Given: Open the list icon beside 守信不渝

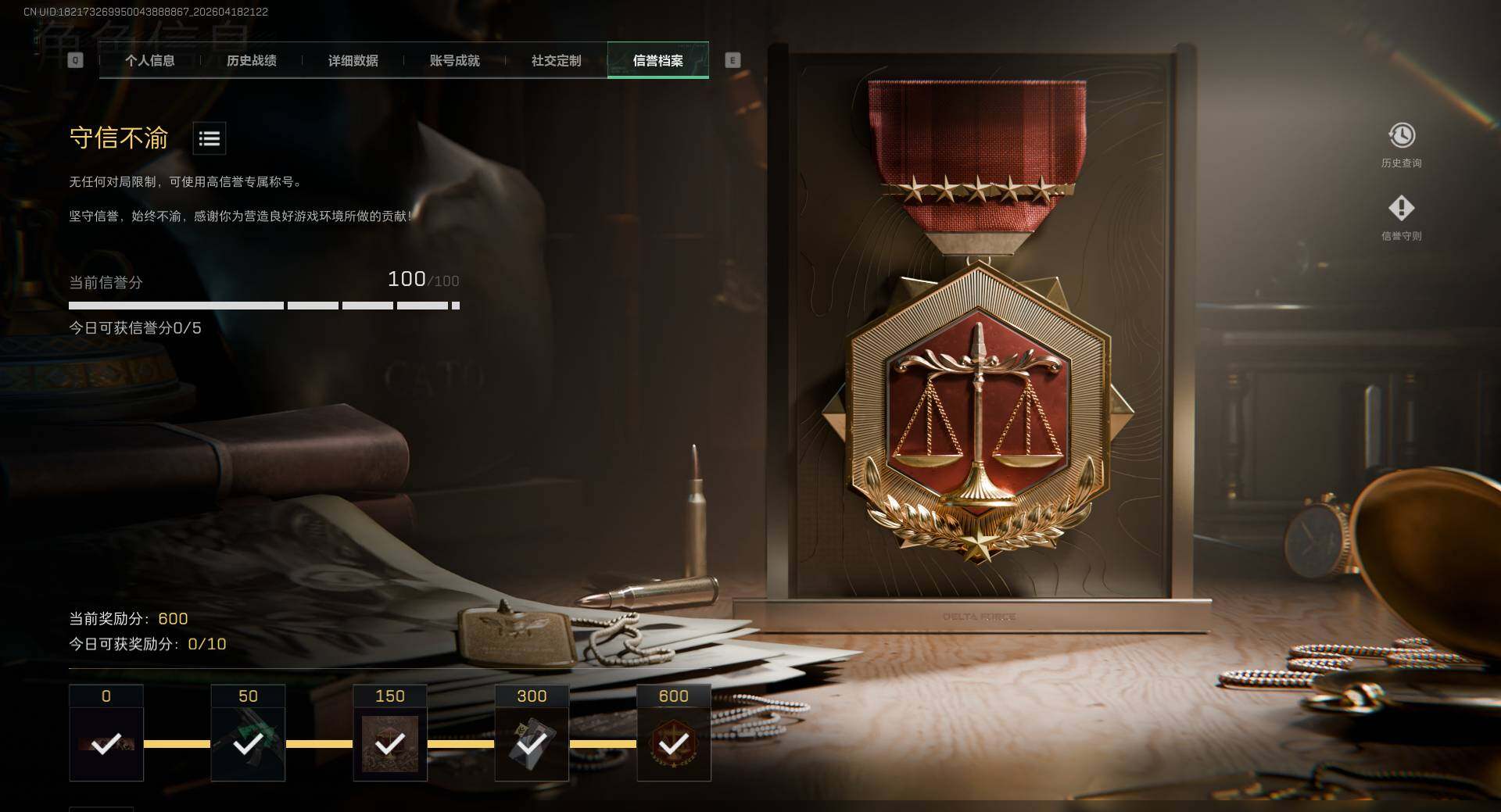Looking at the screenshot, I should point(209,139).
